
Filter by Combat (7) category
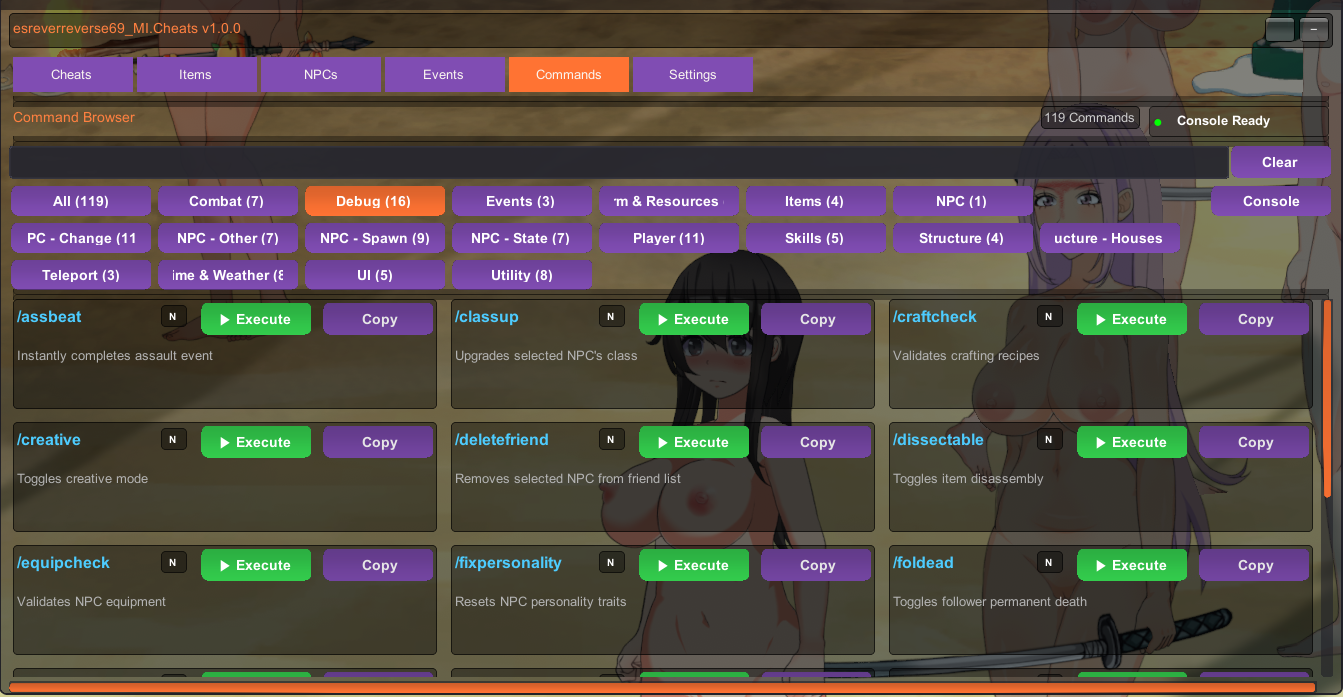tap(227, 201)
